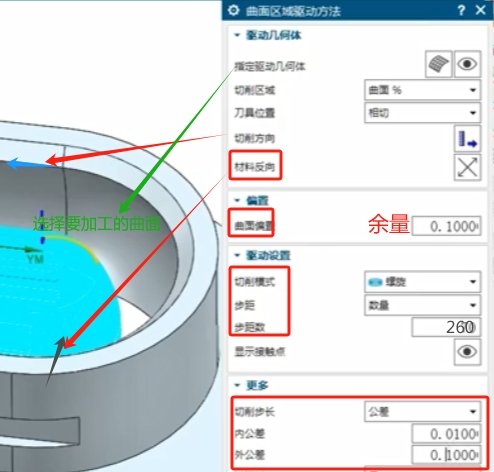This screenshot has height=472, width=494.
Task: Show drive geometry with eye icon
Action: pyautogui.click(x=467, y=64)
